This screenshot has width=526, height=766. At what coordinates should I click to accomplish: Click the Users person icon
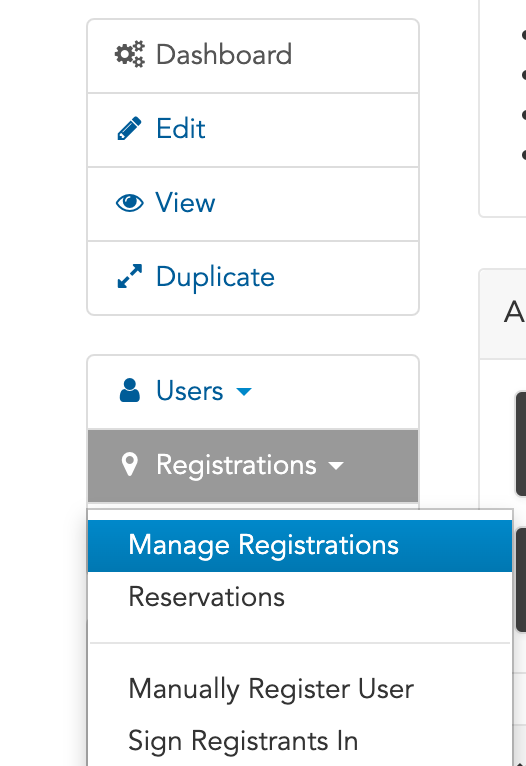click(129, 390)
